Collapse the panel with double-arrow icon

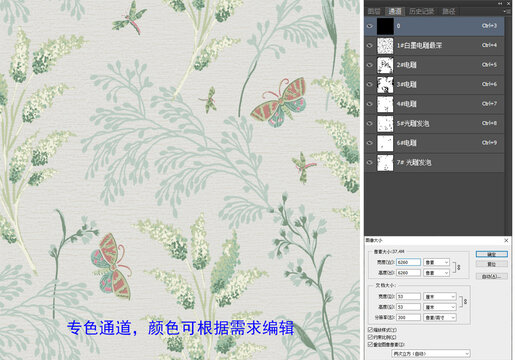tap(500, 3)
